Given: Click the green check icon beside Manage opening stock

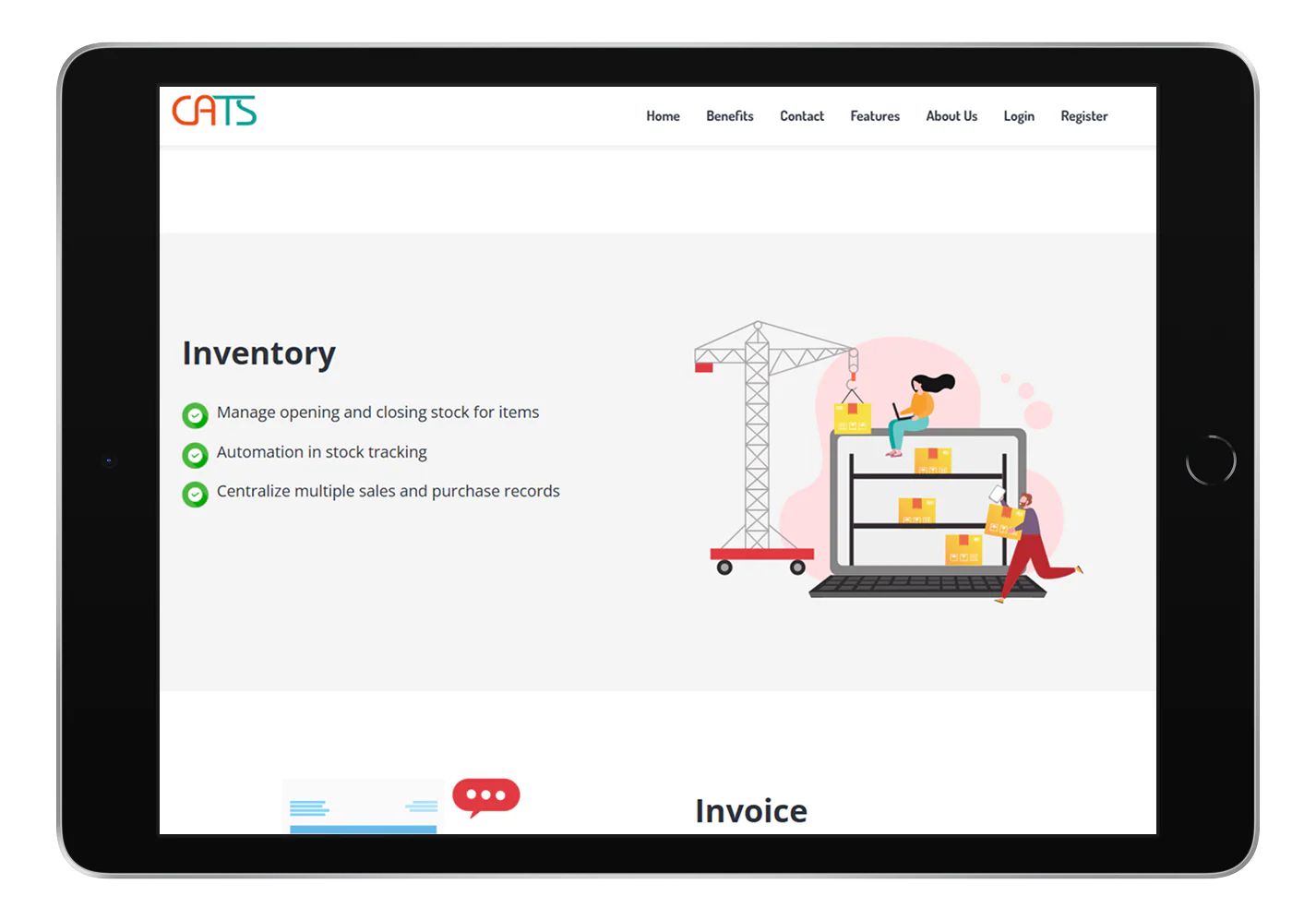Looking at the screenshot, I should [x=195, y=416].
